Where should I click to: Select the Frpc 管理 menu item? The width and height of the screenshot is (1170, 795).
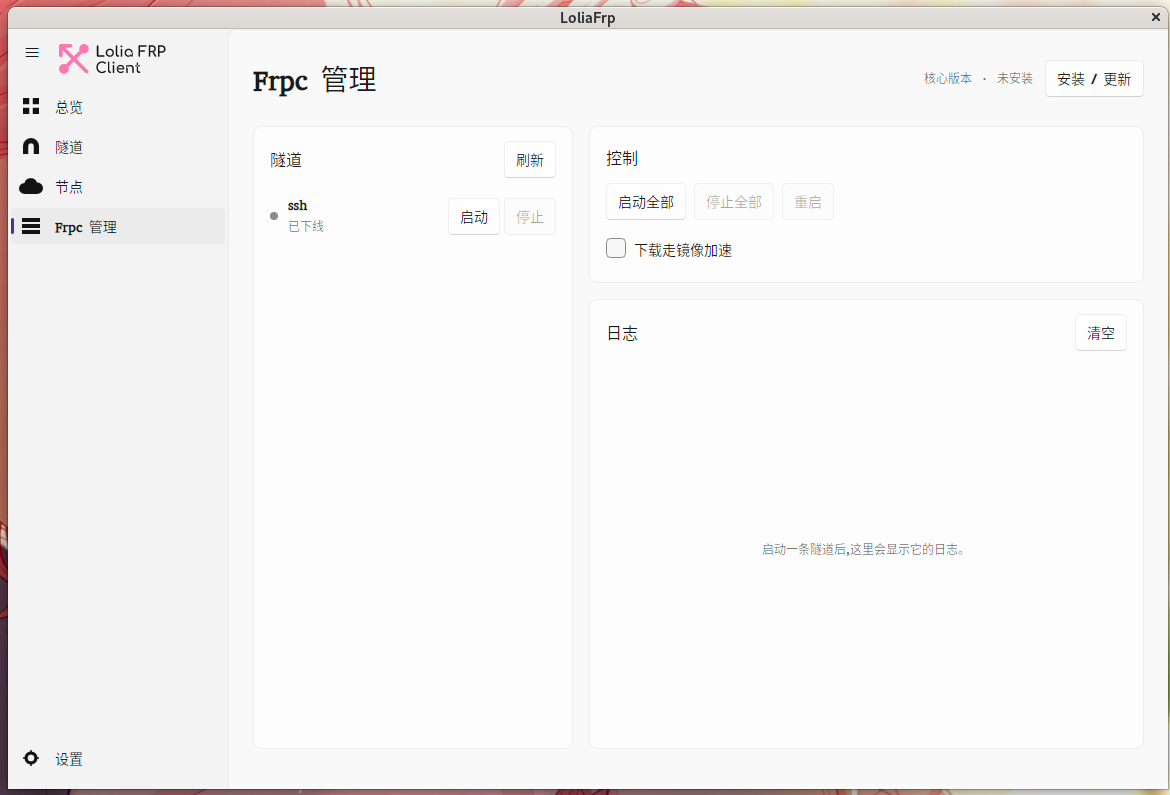[118, 226]
